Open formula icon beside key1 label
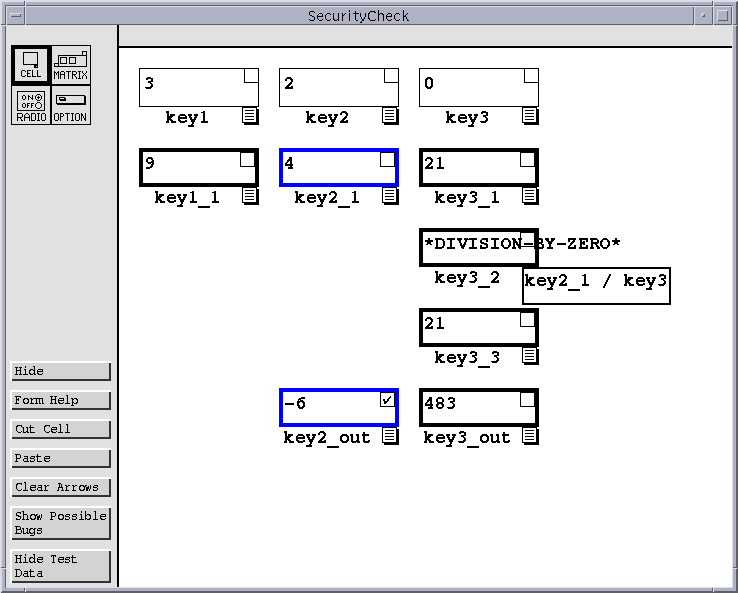Viewport: 738px width, 593px height. (250, 116)
